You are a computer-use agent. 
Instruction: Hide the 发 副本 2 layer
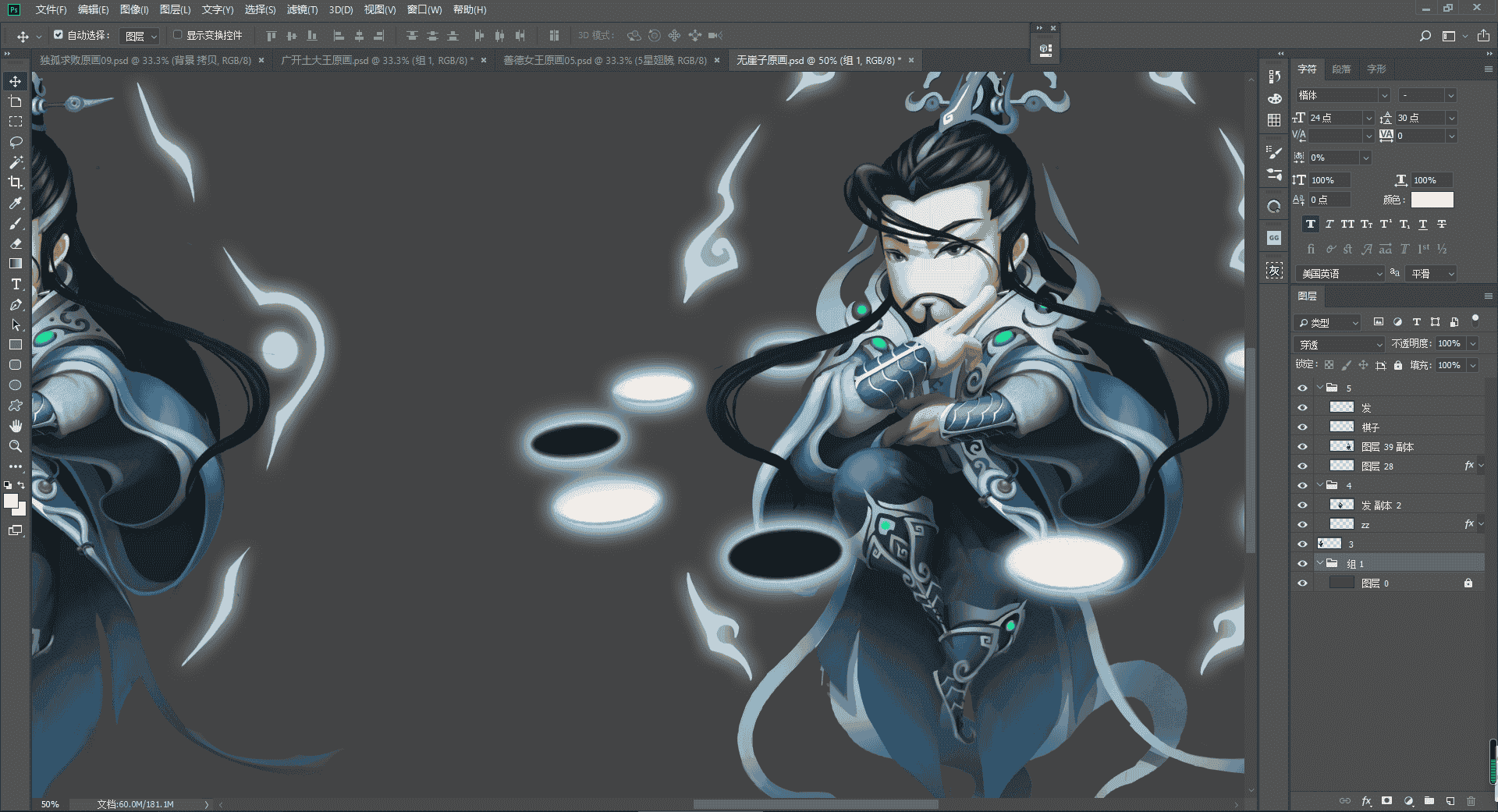pyautogui.click(x=1302, y=505)
